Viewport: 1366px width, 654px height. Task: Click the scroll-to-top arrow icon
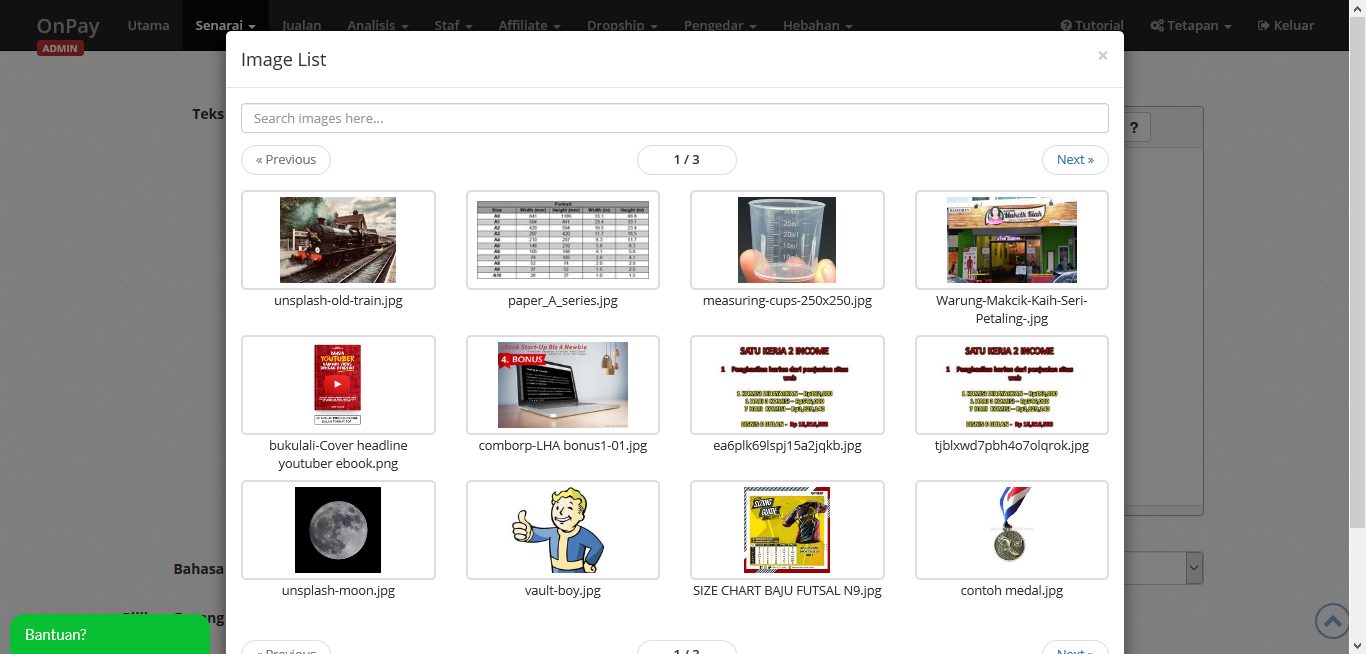point(1332,621)
